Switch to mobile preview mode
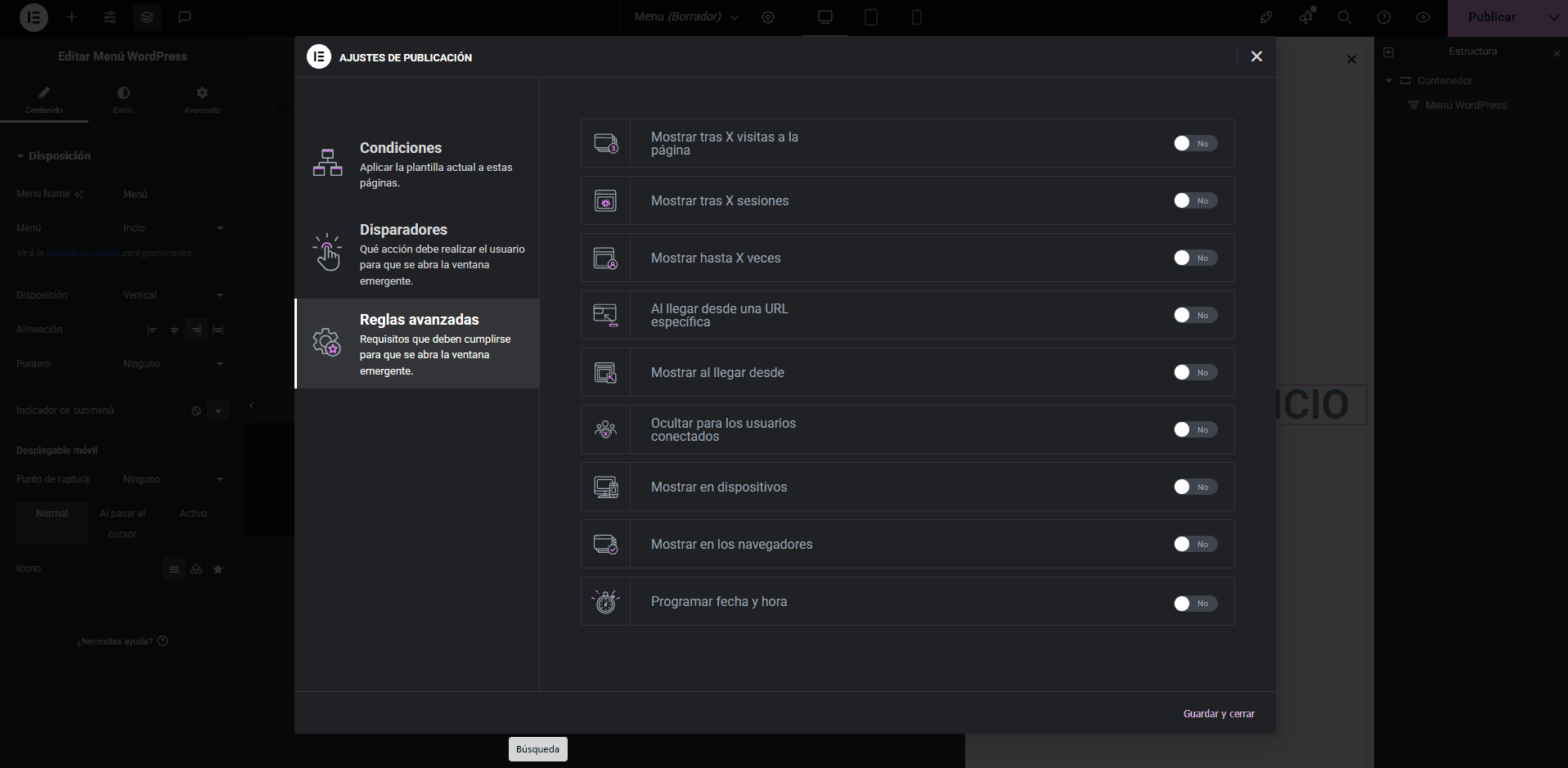 pyautogui.click(x=917, y=17)
